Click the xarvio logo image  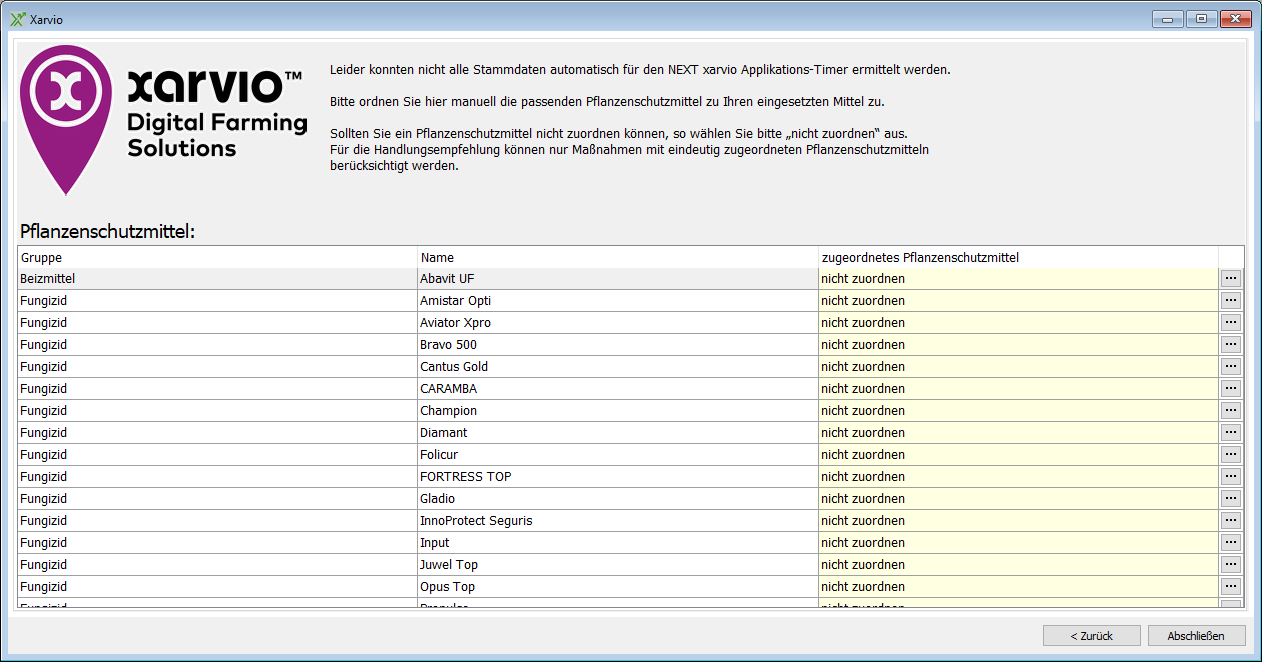165,118
